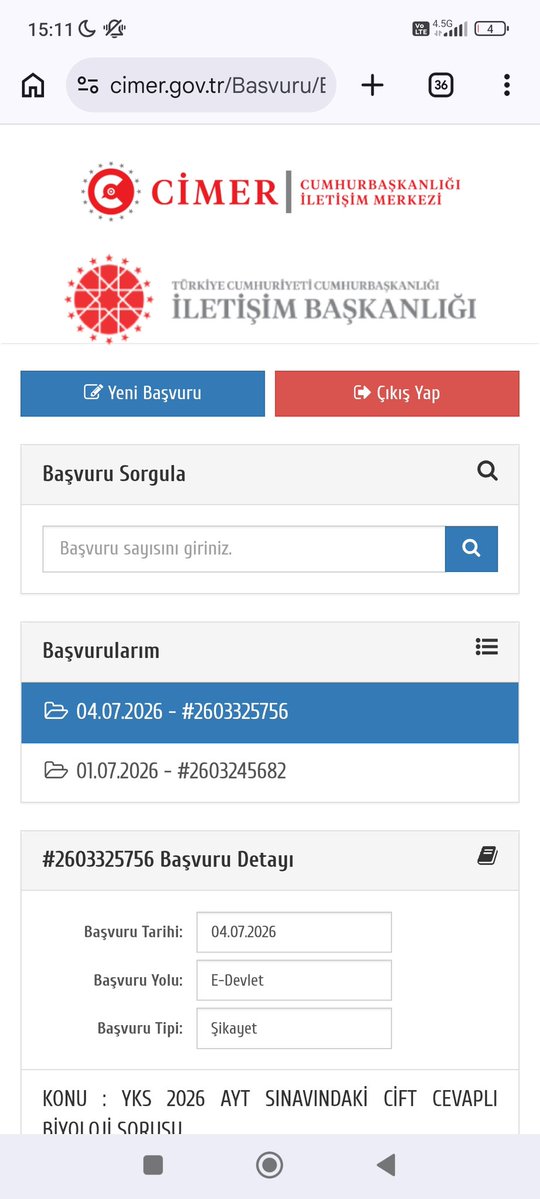Image resolution: width=540 pixels, height=1199 pixels.
Task: Click the Başvuru Sorgula heading
Action: 114,474
